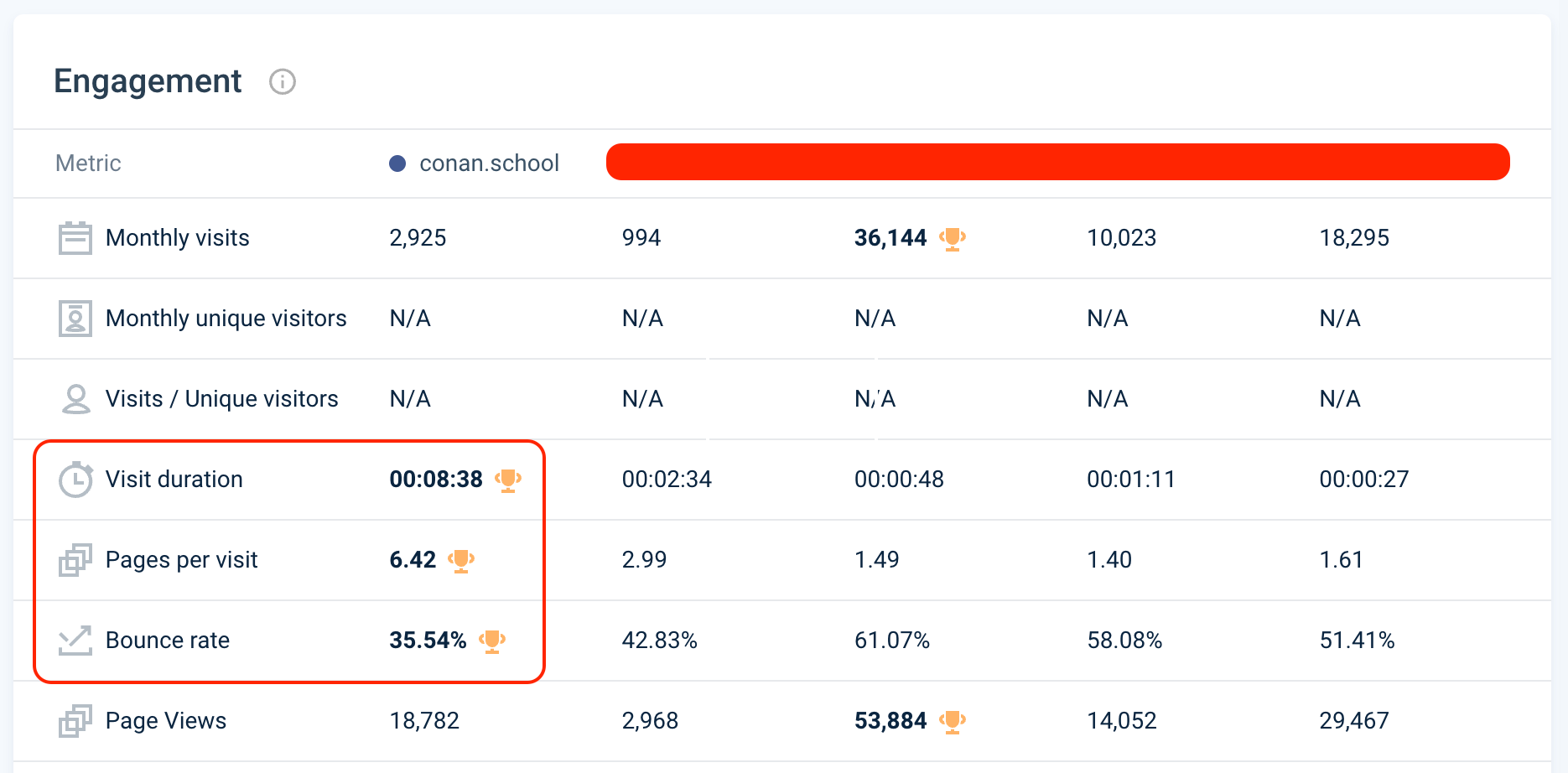Select the 00:02:34 visit duration value
This screenshot has height=773, width=1568.
coord(667,480)
